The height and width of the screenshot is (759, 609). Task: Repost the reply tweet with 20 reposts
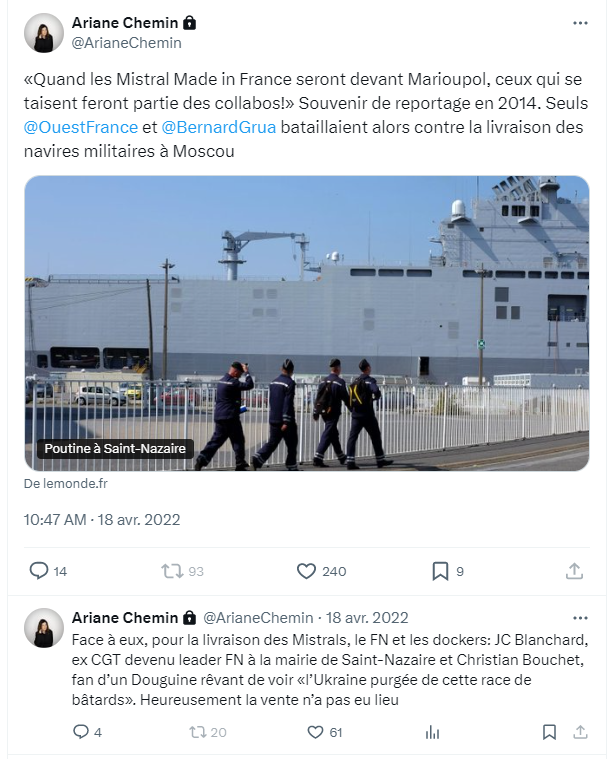coord(197,732)
